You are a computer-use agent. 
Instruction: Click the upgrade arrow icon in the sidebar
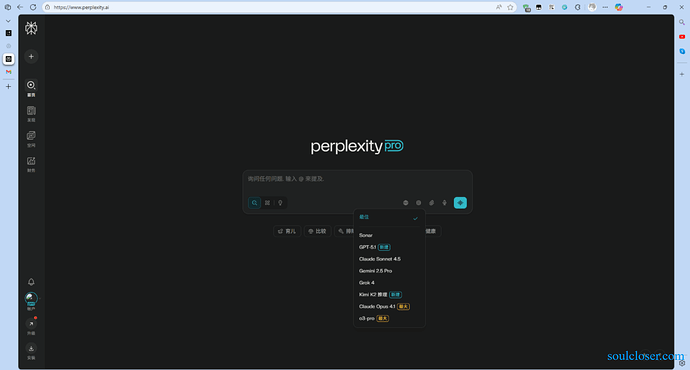31,324
